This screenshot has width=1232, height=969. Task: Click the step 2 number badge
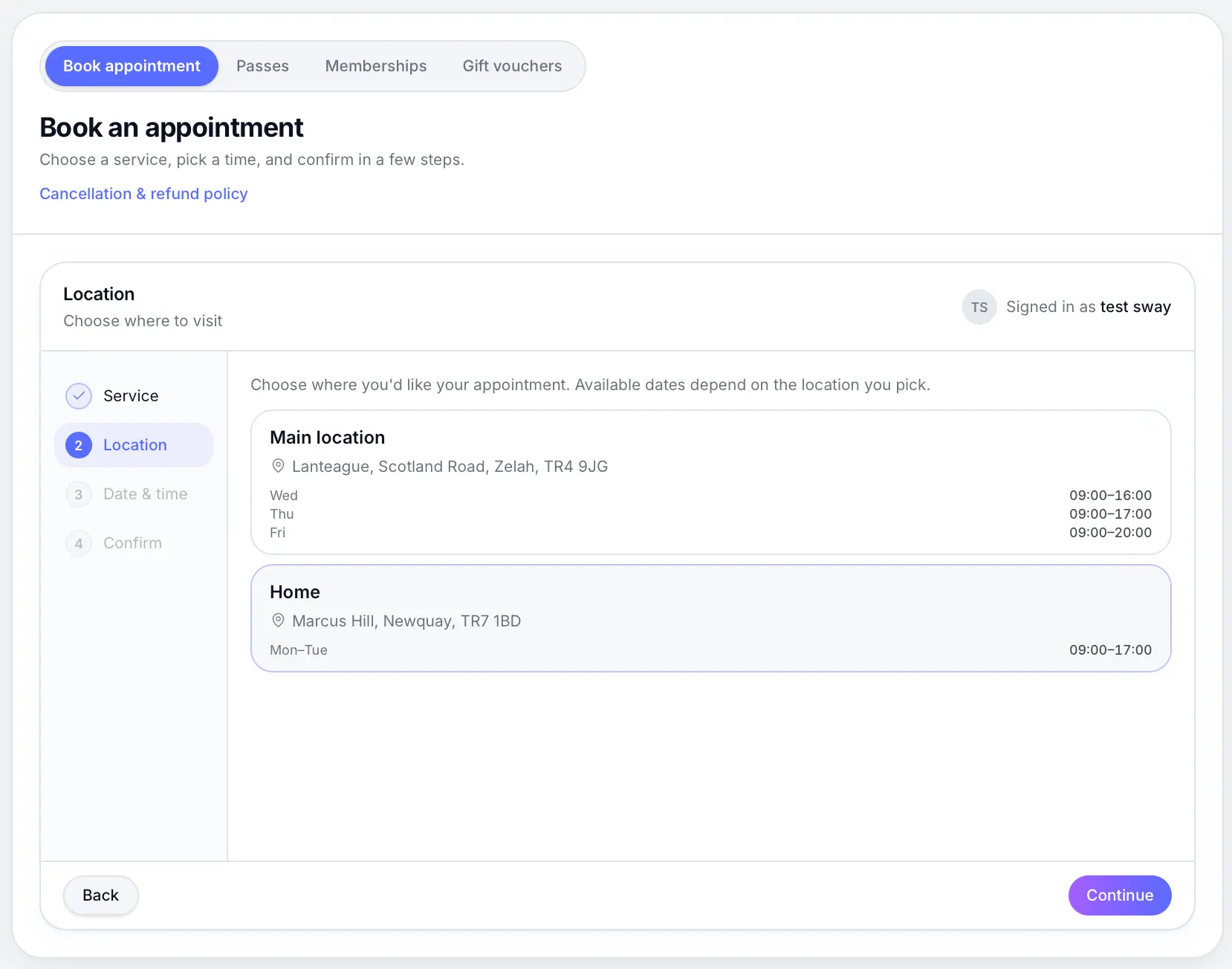(79, 445)
